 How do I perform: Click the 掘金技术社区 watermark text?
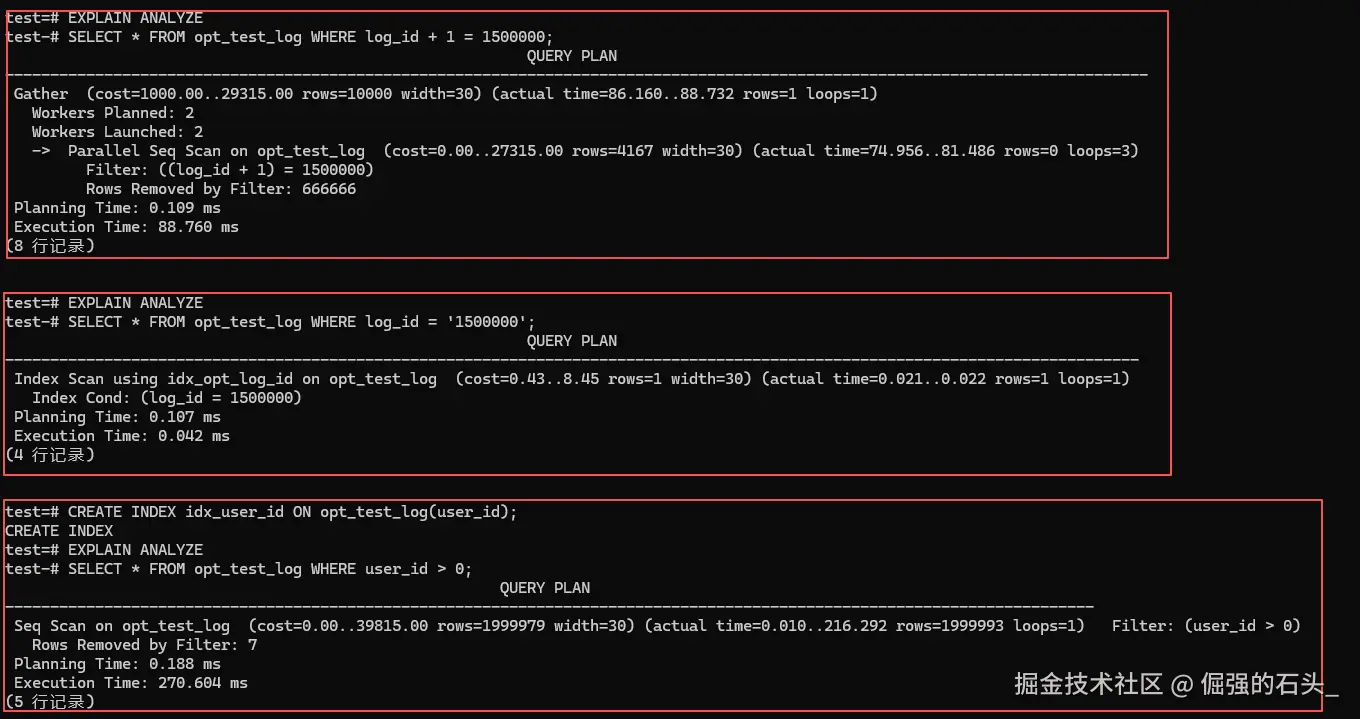click(x=1088, y=684)
